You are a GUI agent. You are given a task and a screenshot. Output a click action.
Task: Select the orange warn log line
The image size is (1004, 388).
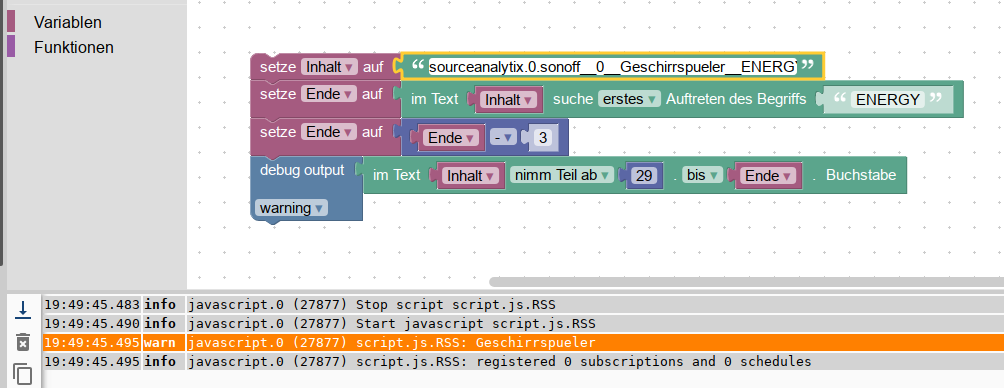[x=522, y=343]
